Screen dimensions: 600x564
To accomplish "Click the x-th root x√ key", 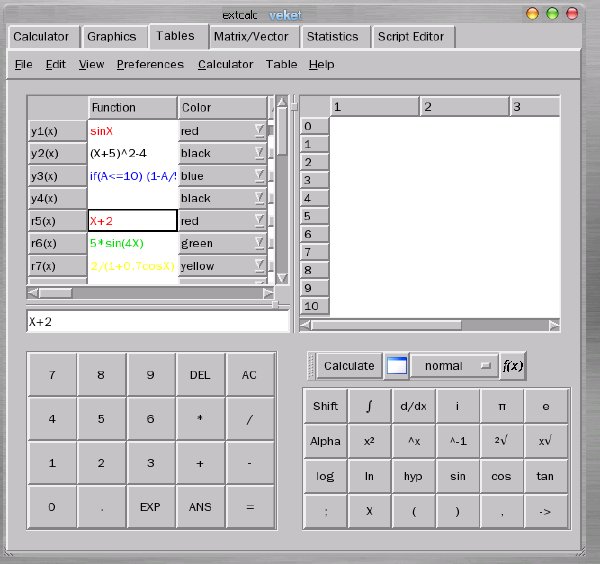I will 546,441.
